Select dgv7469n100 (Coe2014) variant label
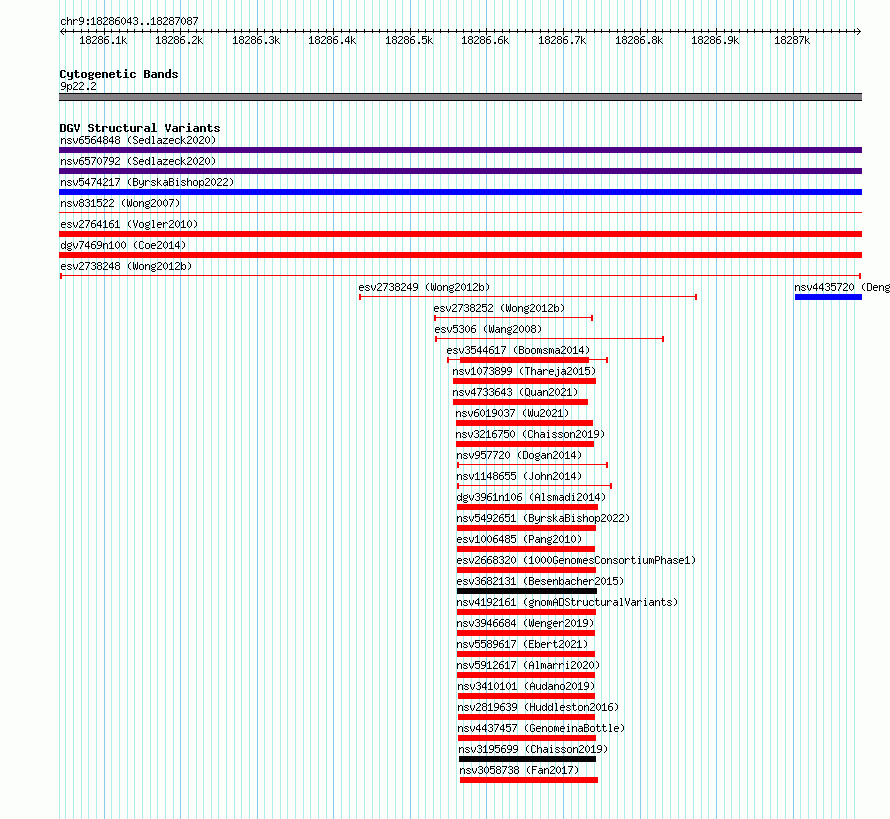The image size is (890, 819). pyautogui.click(x=123, y=245)
